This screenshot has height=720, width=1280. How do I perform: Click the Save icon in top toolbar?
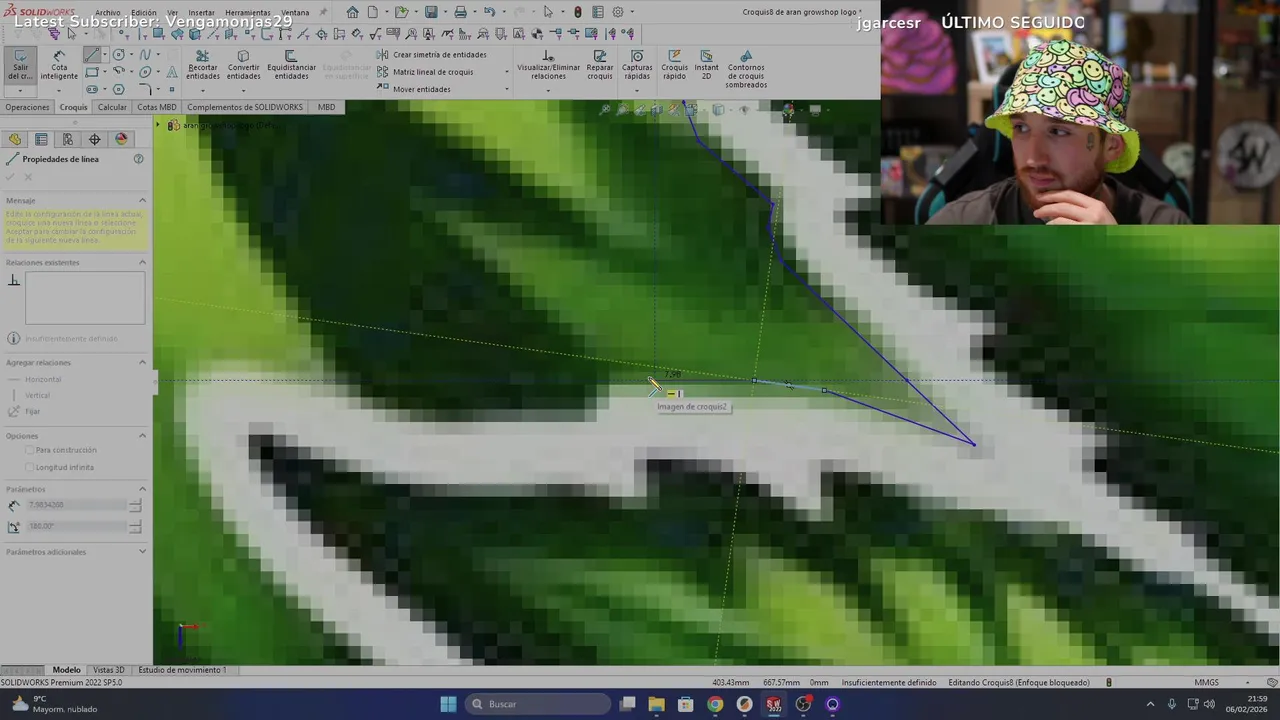[x=431, y=12]
